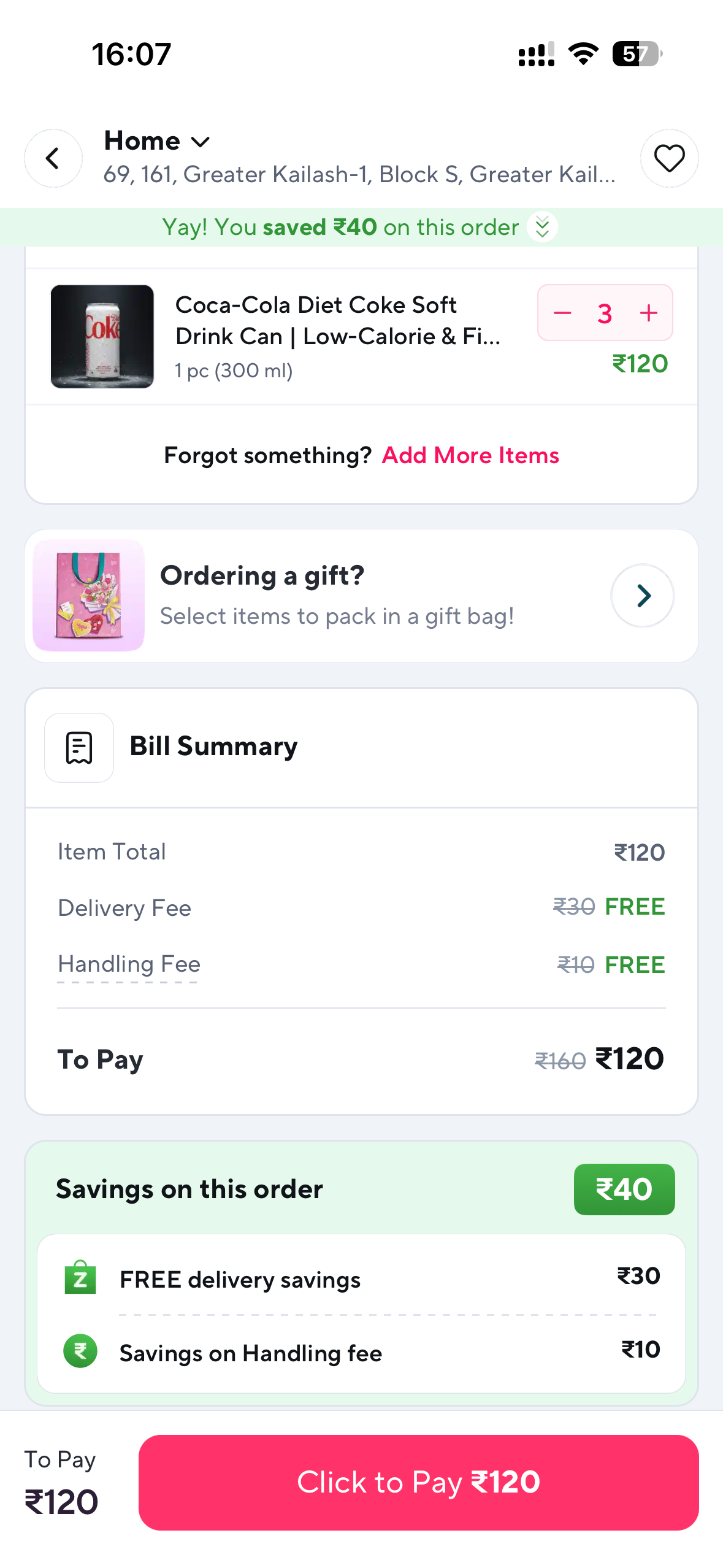Viewport: 723px width, 1568px height.
Task: Tap the delivery address text
Action: pyautogui.click(x=359, y=175)
